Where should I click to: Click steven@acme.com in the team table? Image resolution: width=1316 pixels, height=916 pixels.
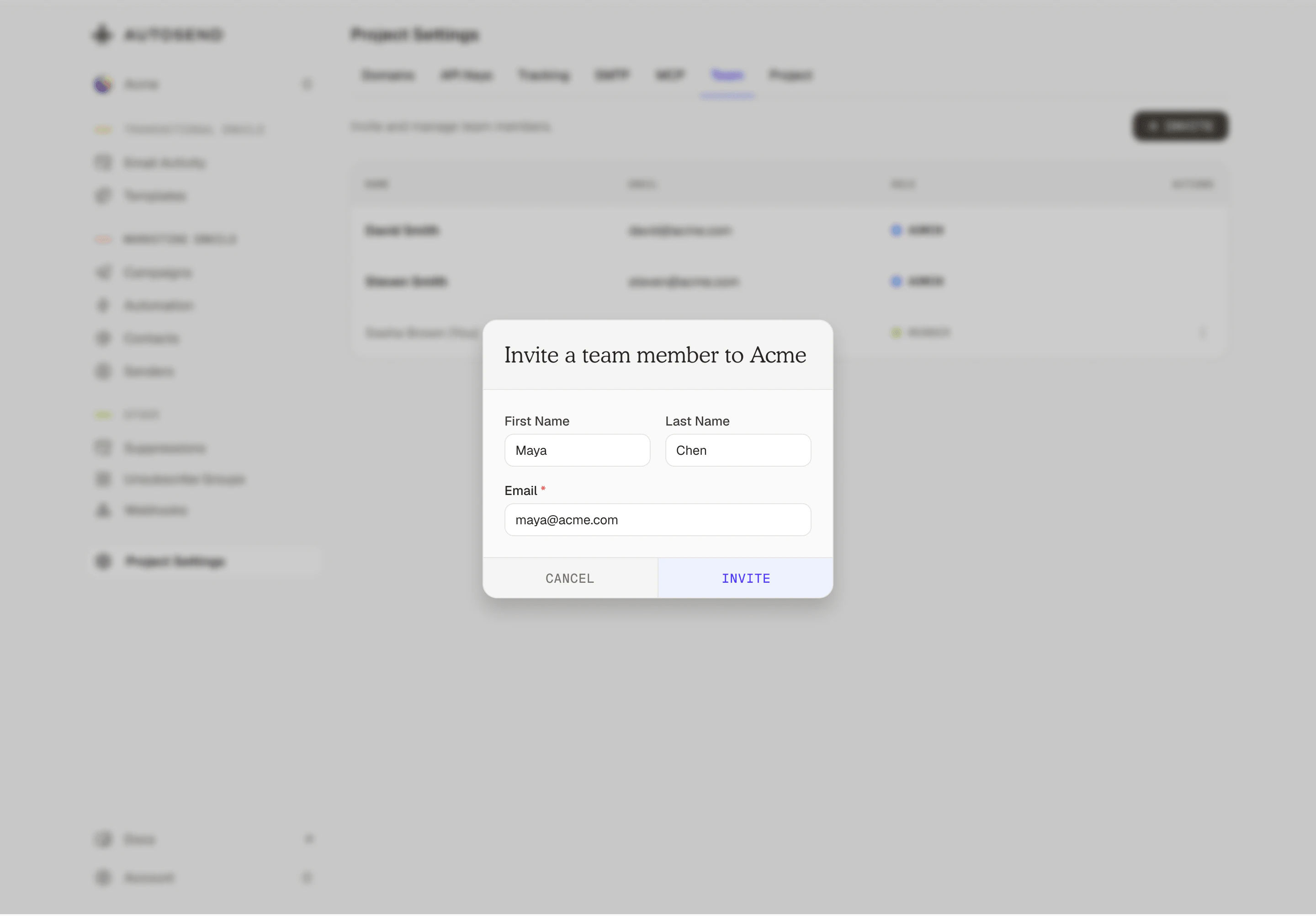point(683,282)
